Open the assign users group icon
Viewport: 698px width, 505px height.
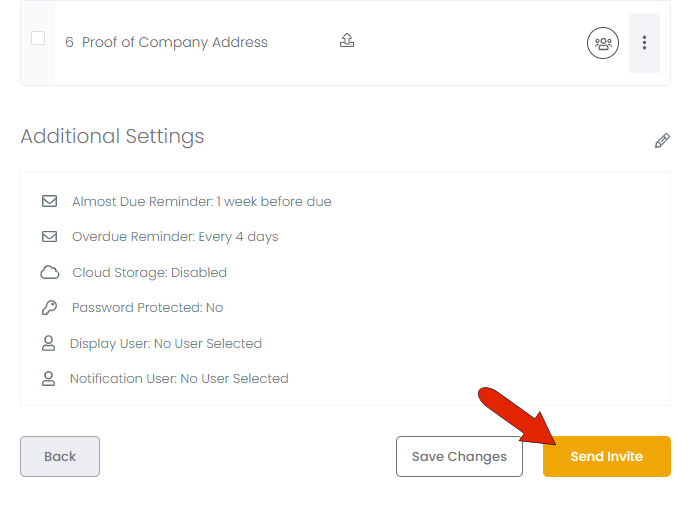603,43
